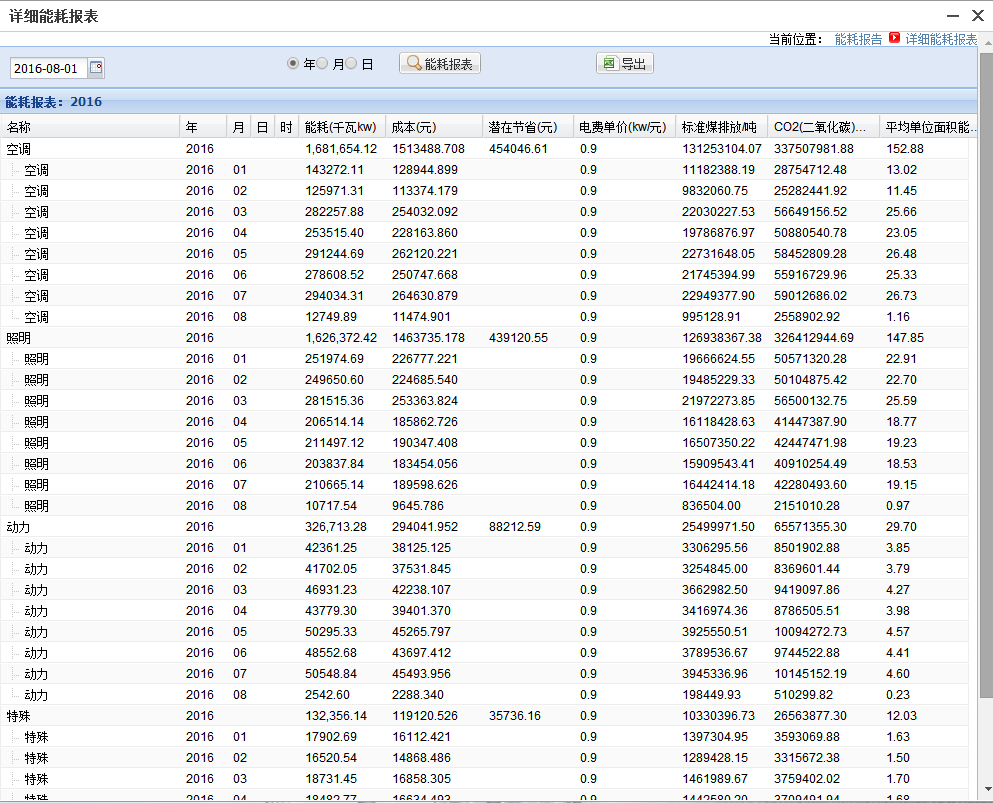The height and width of the screenshot is (803, 993).
Task: Collapse the 特殊 summary group row
Action: click(x=18, y=716)
